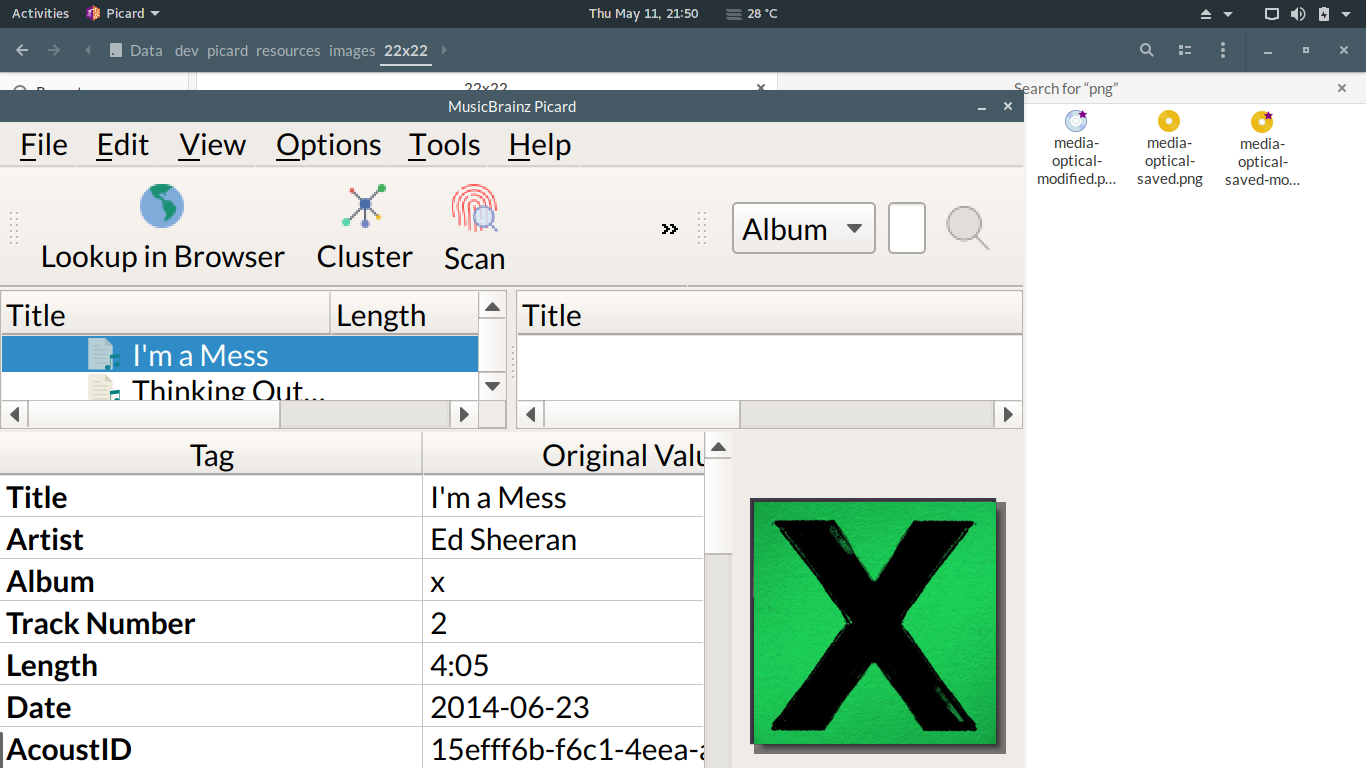Click the left file list scroll-down arrow
Image resolution: width=1366 pixels, height=768 pixels.
tap(492, 386)
